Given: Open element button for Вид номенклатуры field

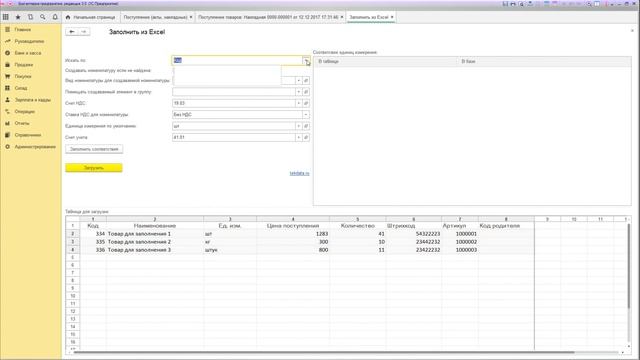Looking at the screenshot, I should click(x=306, y=81).
